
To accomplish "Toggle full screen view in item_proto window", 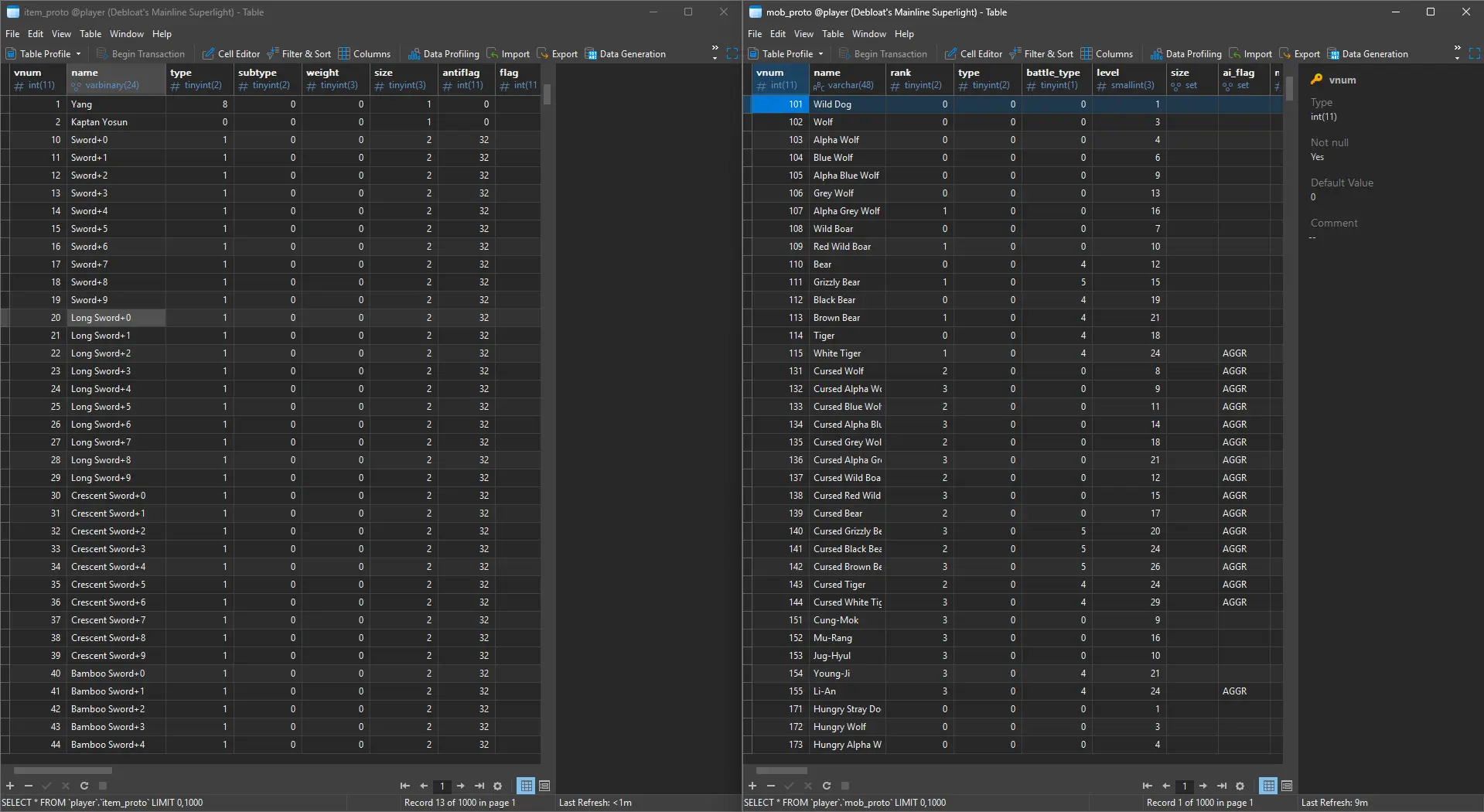I will click(732, 54).
